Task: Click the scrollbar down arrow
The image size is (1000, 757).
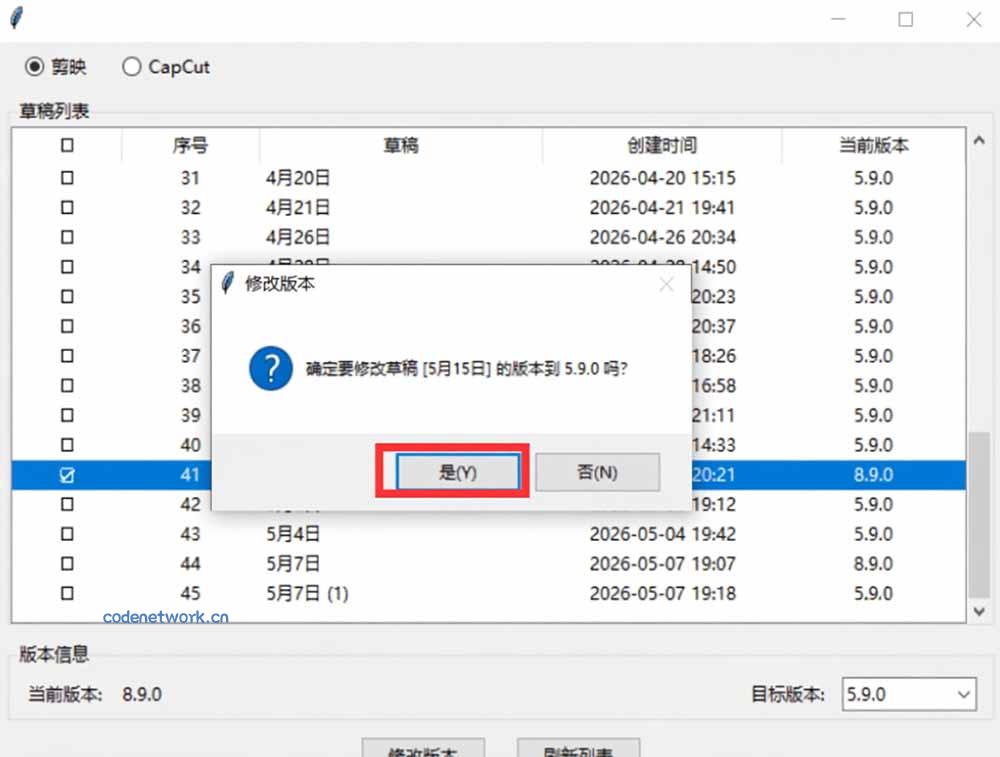Action: [979, 612]
